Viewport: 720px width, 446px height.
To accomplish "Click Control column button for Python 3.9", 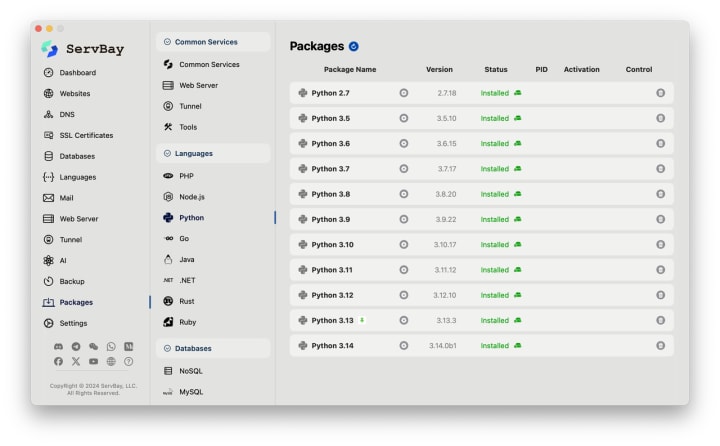I will tap(660, 219).
